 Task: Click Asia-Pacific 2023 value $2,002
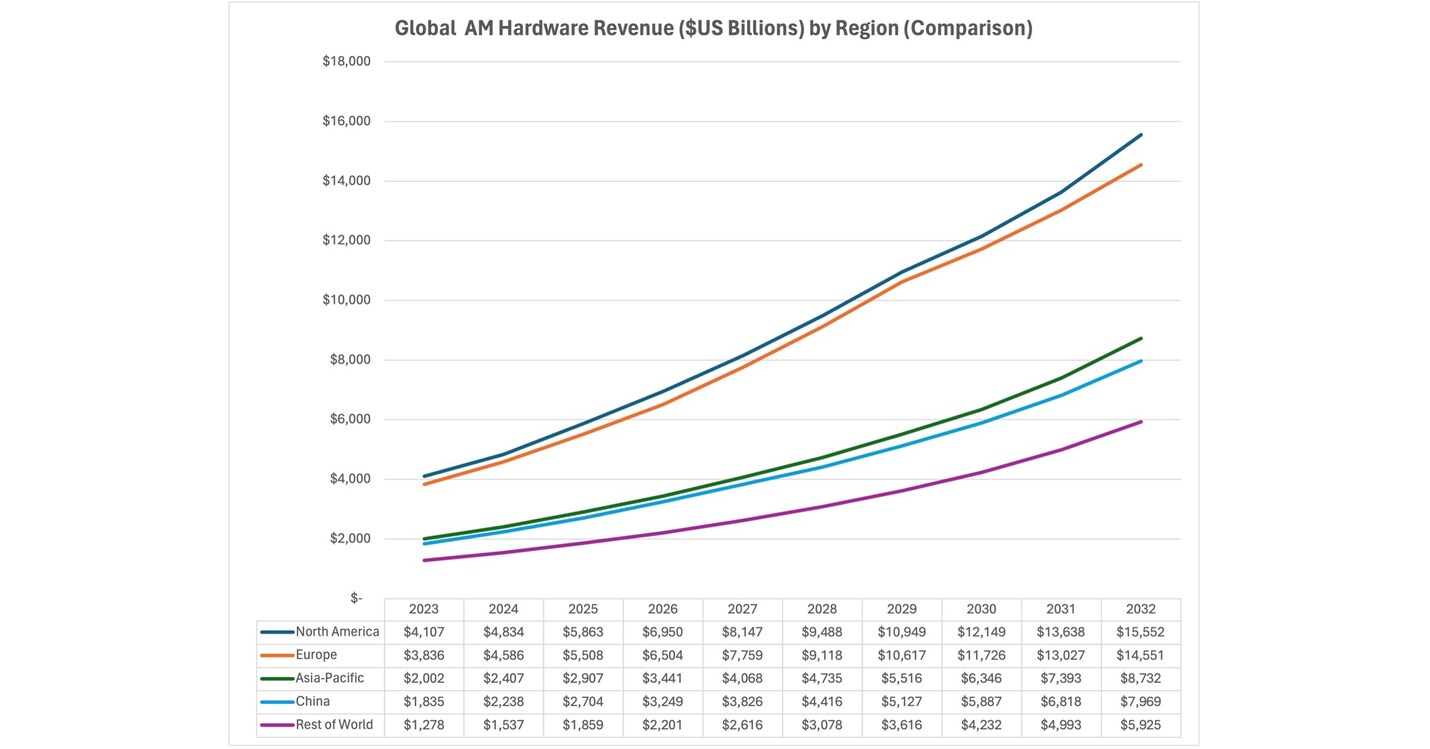424,678
